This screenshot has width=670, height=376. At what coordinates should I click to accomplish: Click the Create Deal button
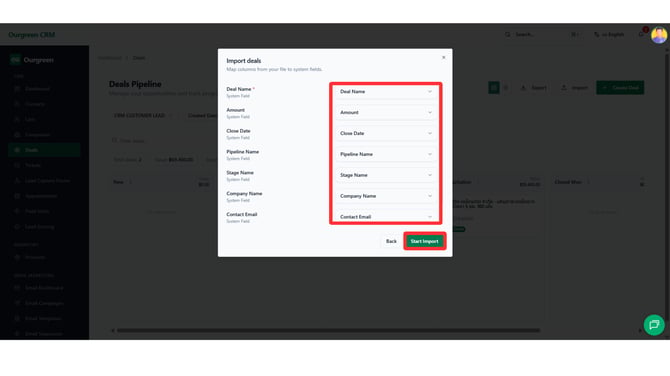pos(620,88)
